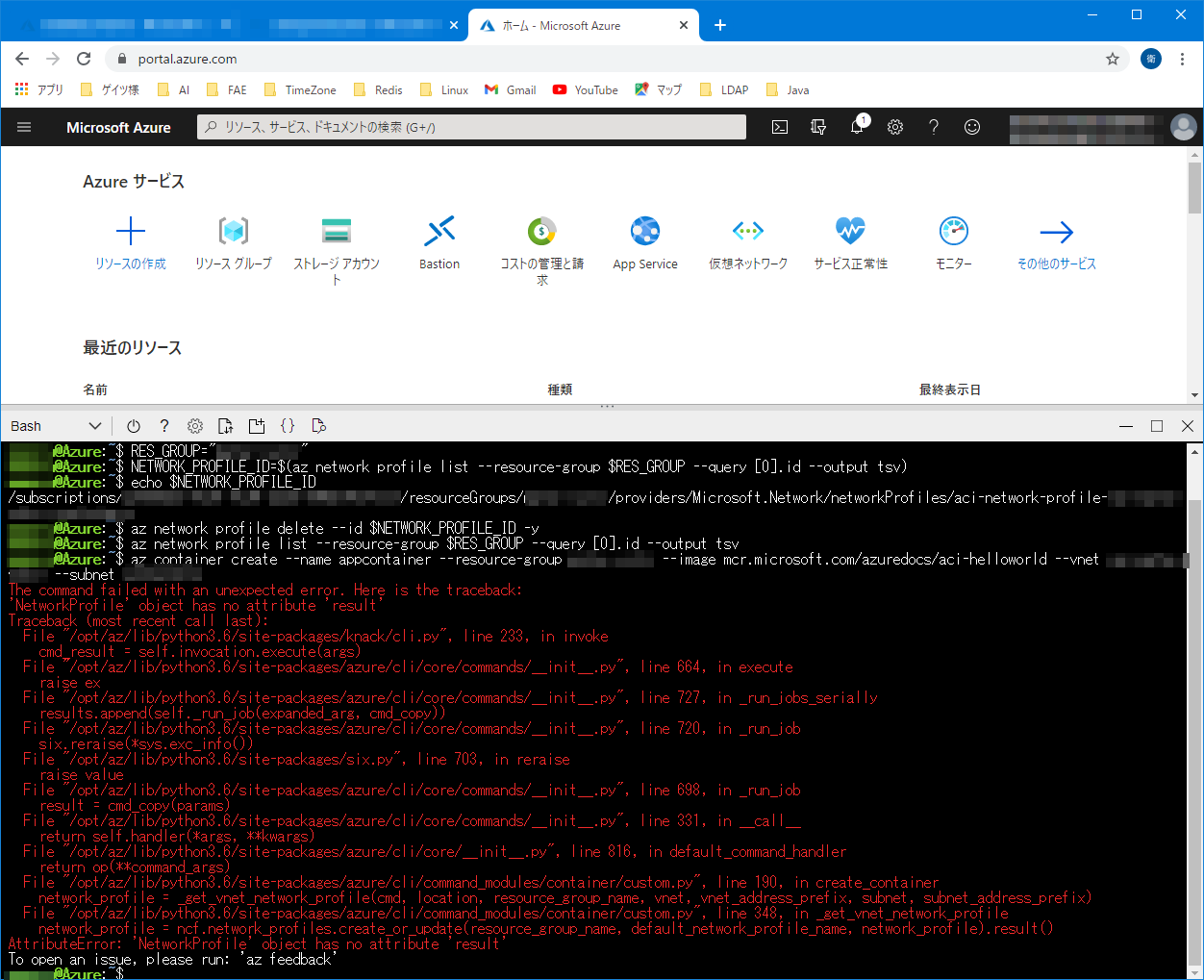
Task: Restart Cloud Shell via the power icon
Action: 133,425
